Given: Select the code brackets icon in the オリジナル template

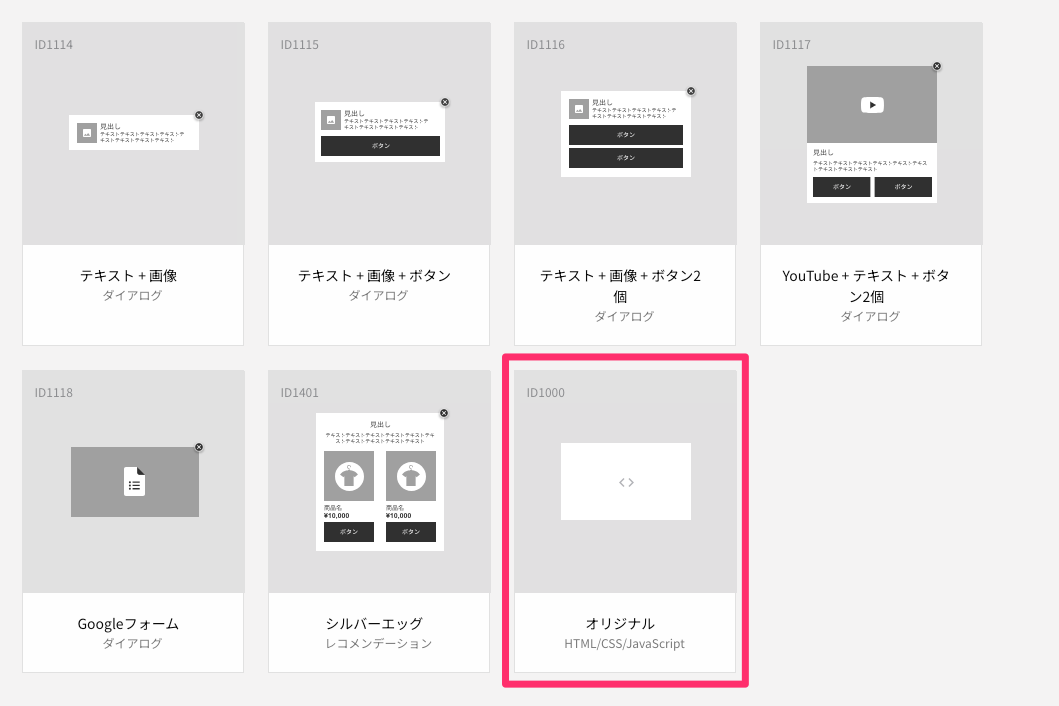Looking at the screenshot, I should [x=625, y=481].
